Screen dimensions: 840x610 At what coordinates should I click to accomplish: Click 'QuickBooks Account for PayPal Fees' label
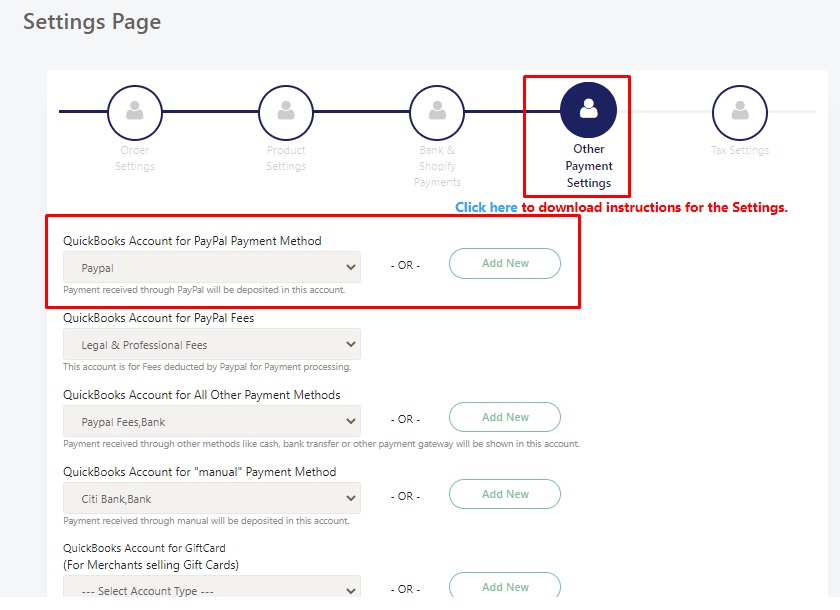point(159,318)
